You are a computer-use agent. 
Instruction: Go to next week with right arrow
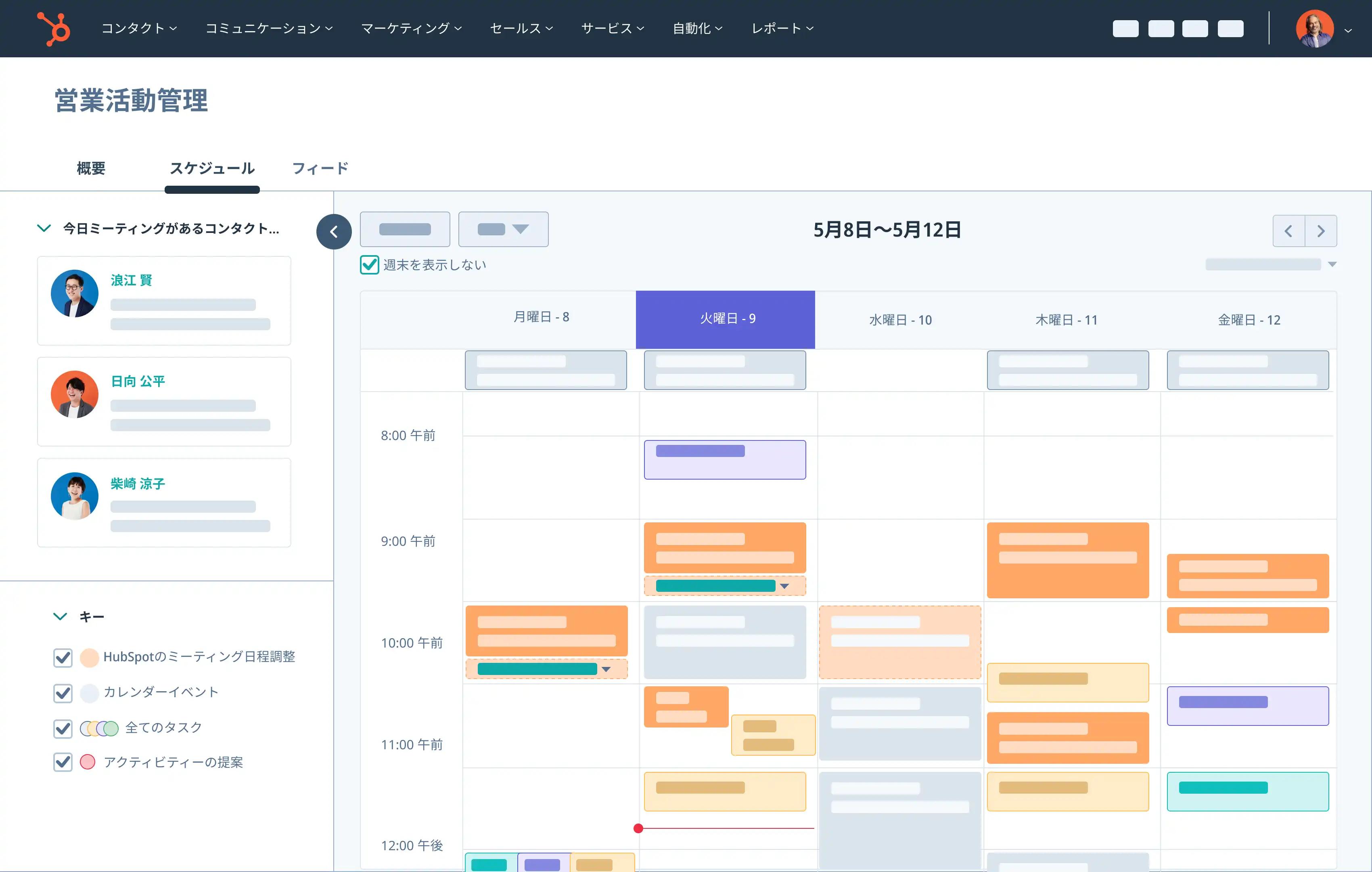click(1321, 231)
